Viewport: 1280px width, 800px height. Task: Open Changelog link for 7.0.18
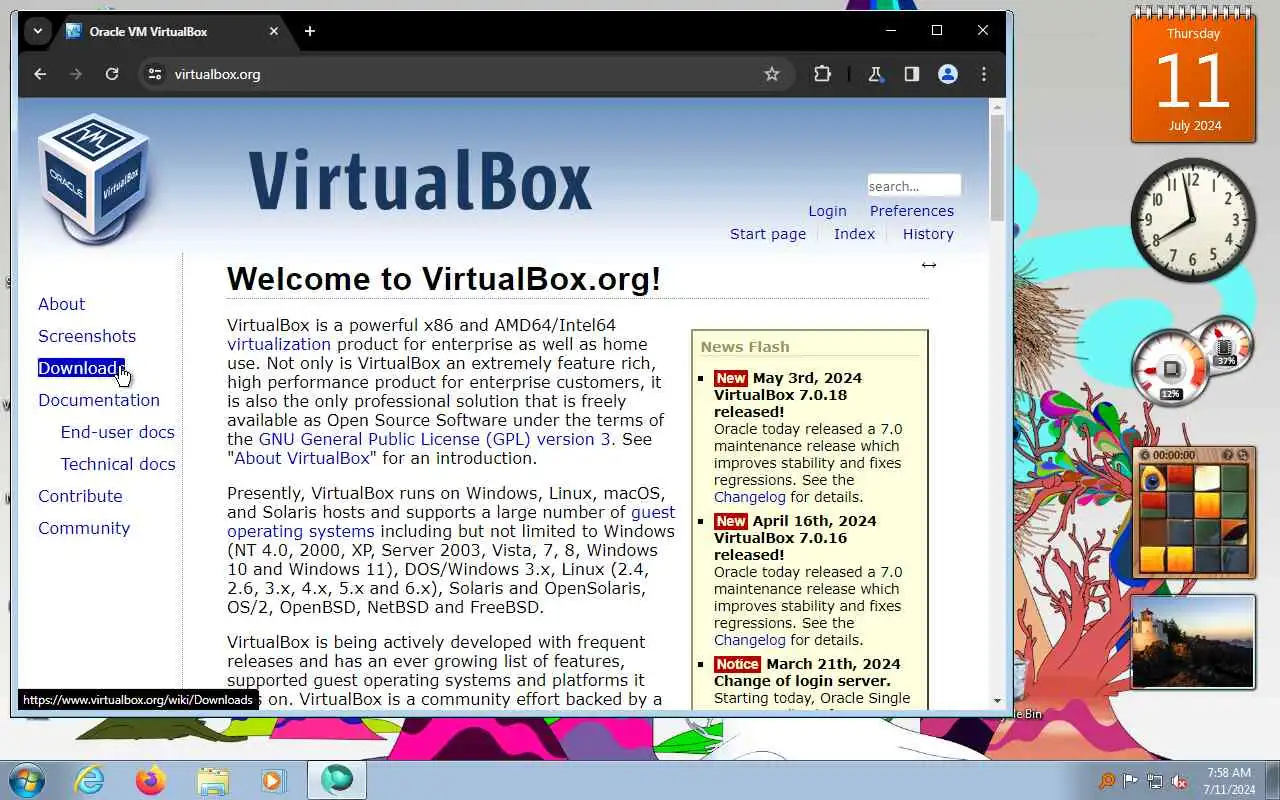(750, 497)
